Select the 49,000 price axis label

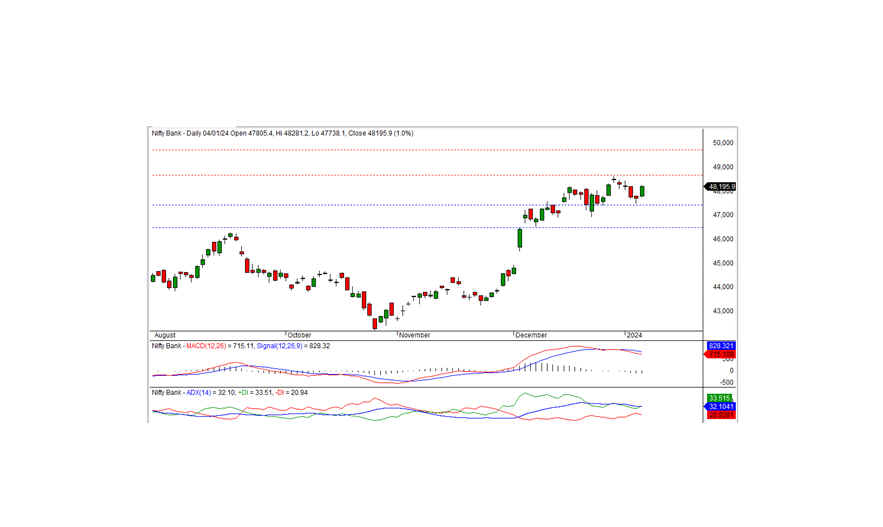[x=723, y=167]
